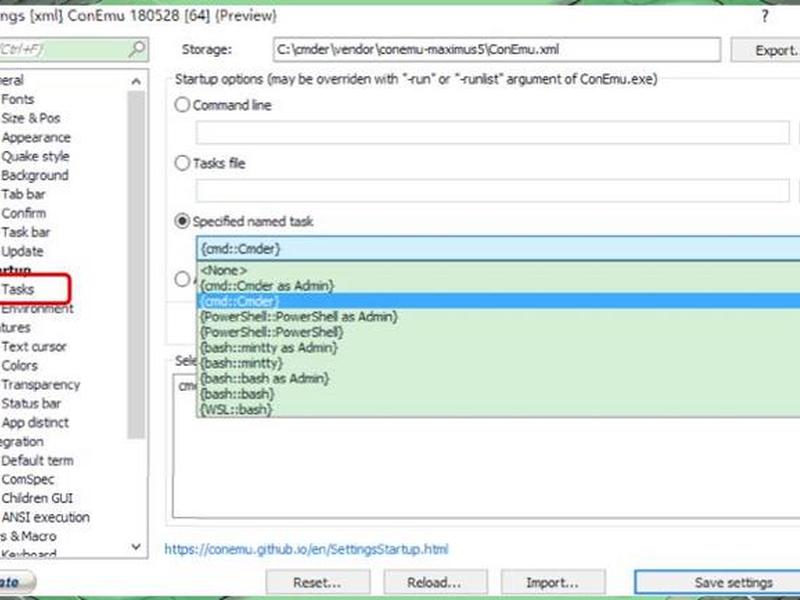Image resolution: width=800 pixels, height=600 pixels.
Task: Click the tree scrollbar down arrow
Action: coord(136,547)
